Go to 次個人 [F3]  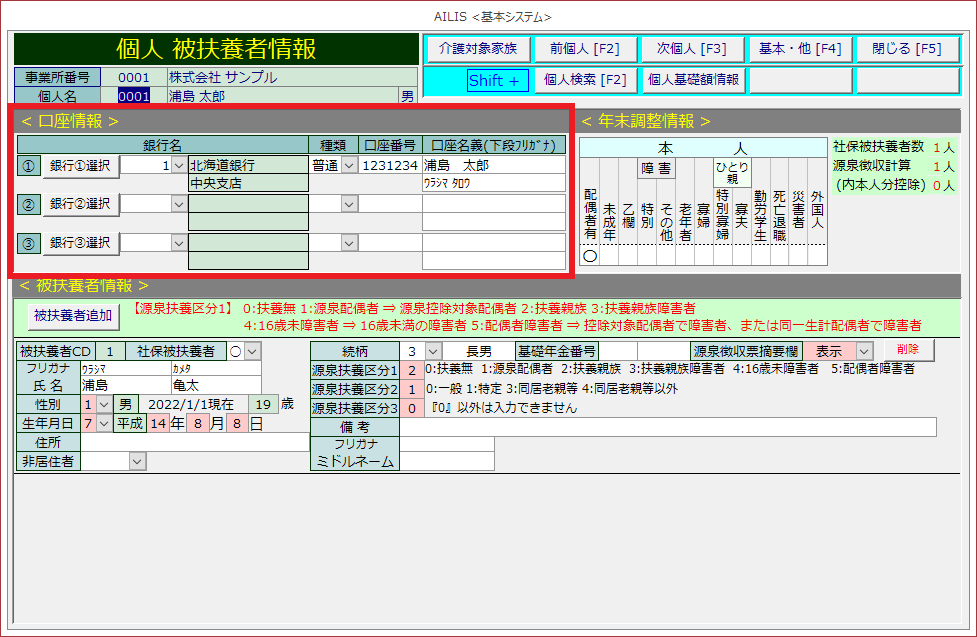click(691, 49)
